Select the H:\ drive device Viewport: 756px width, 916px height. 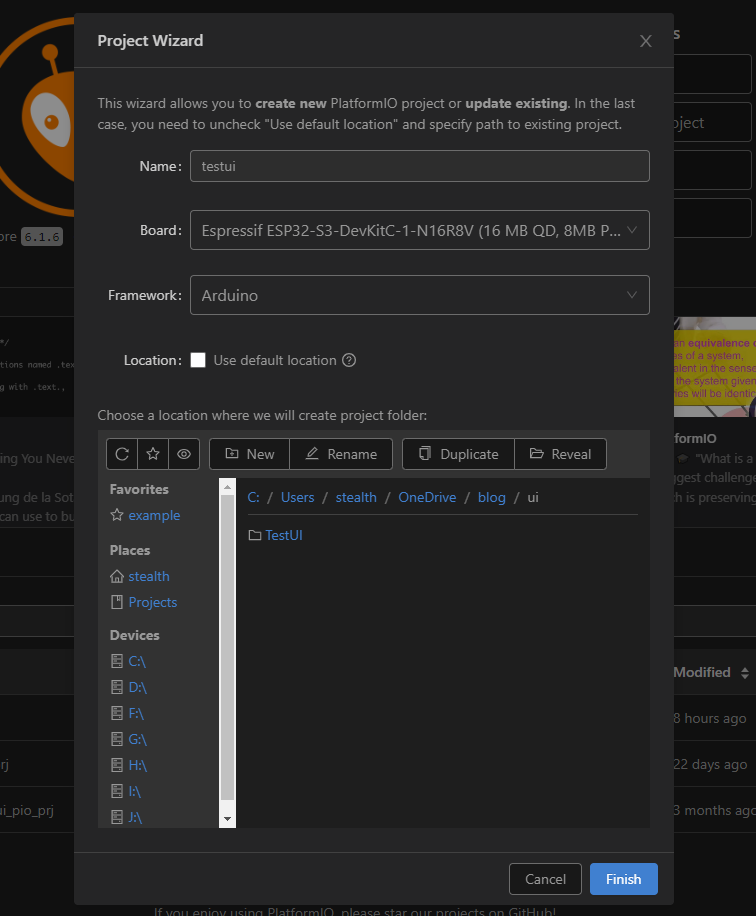tap(137, 765)
